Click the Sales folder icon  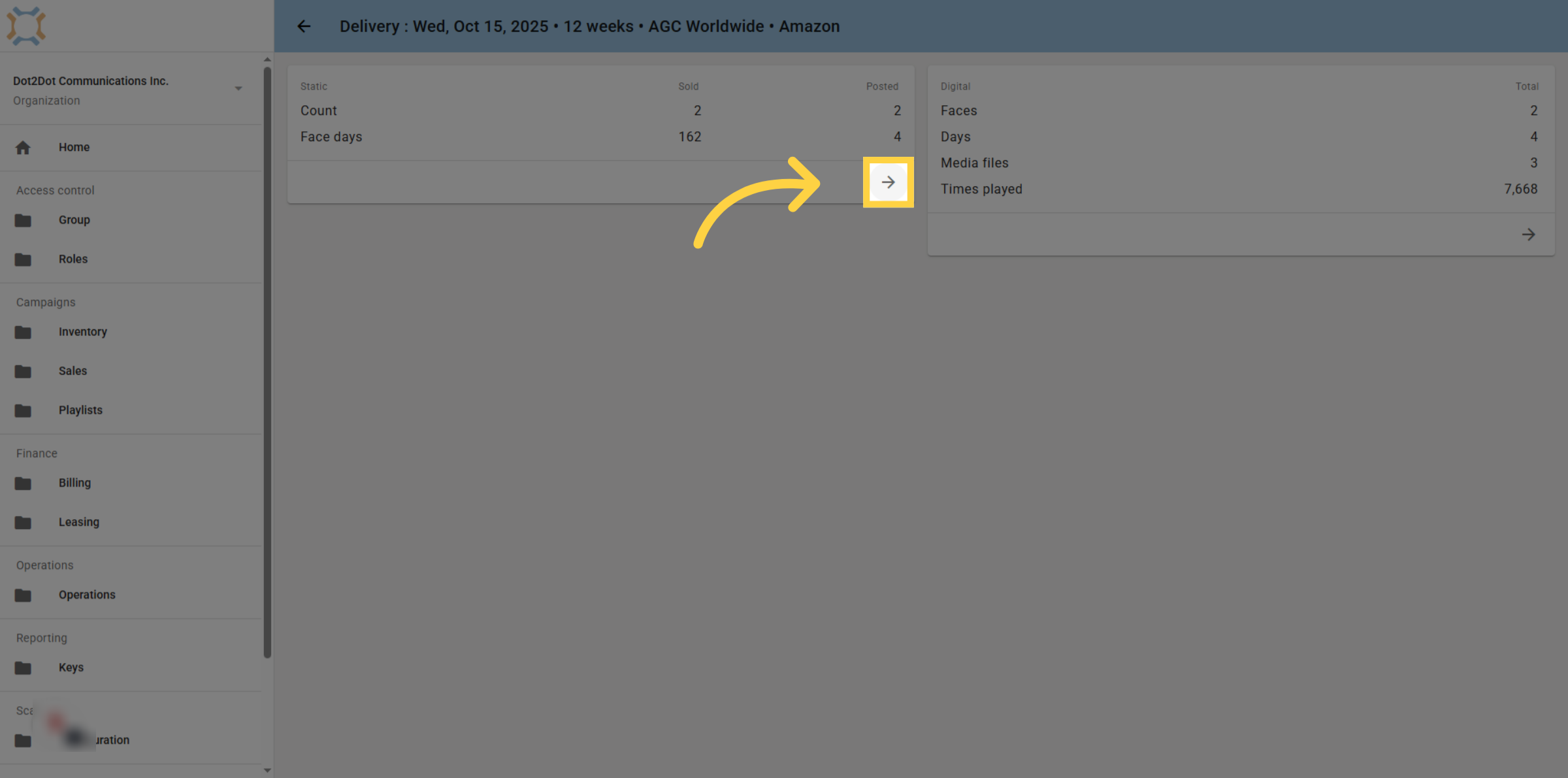click(23, 371)
